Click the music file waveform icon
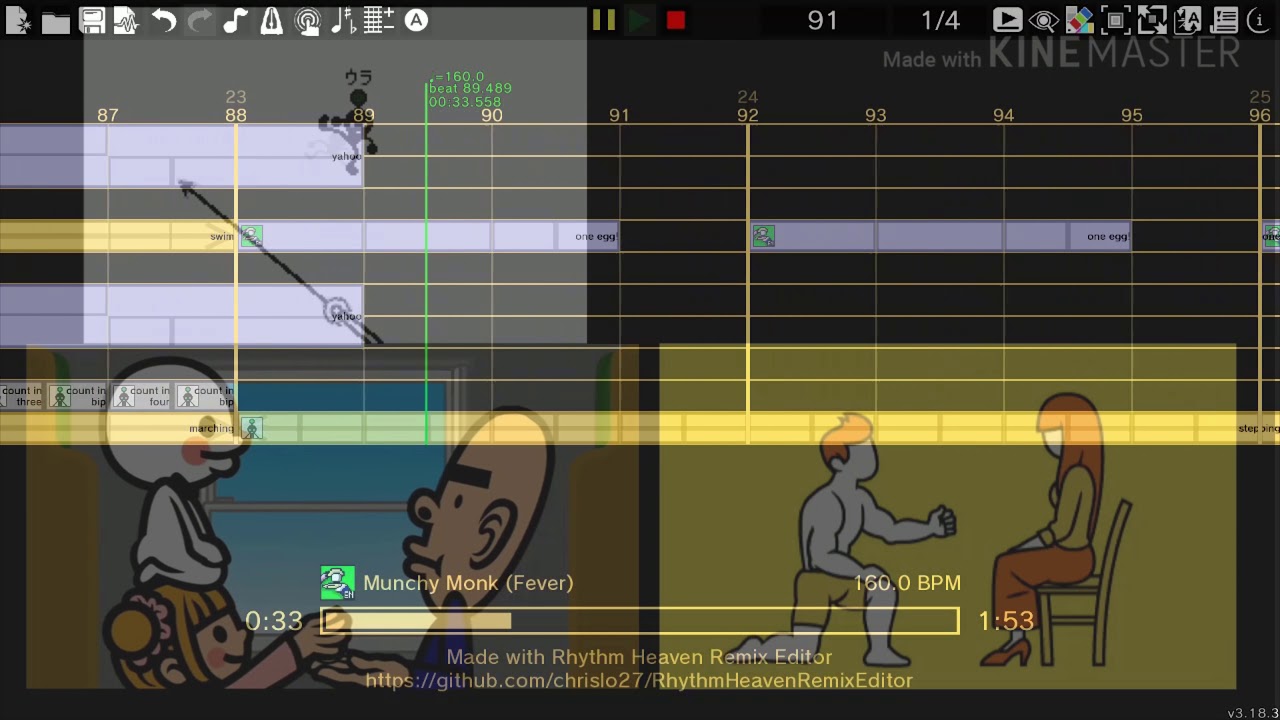 click(126, 21)
